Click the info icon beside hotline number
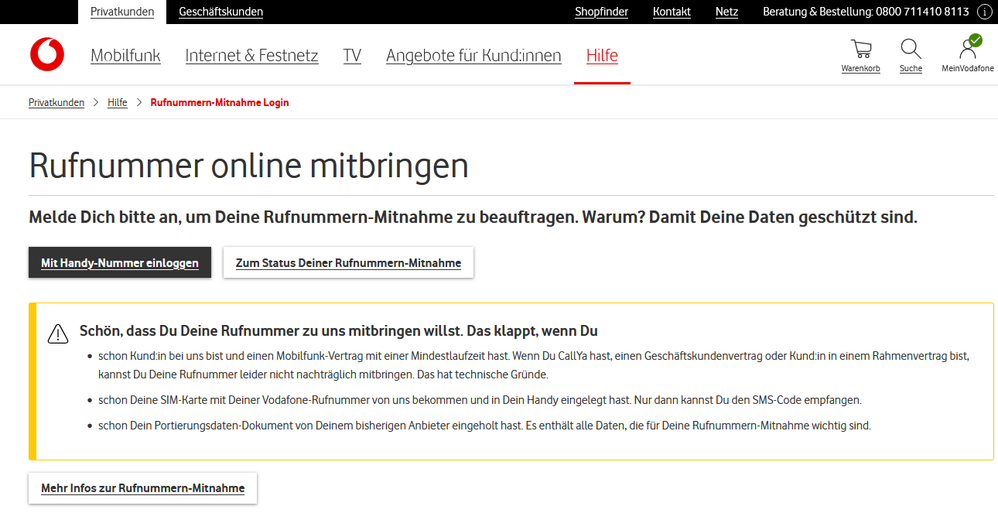The height and width of the screenshot is (520, 998). tap(984, 12)
